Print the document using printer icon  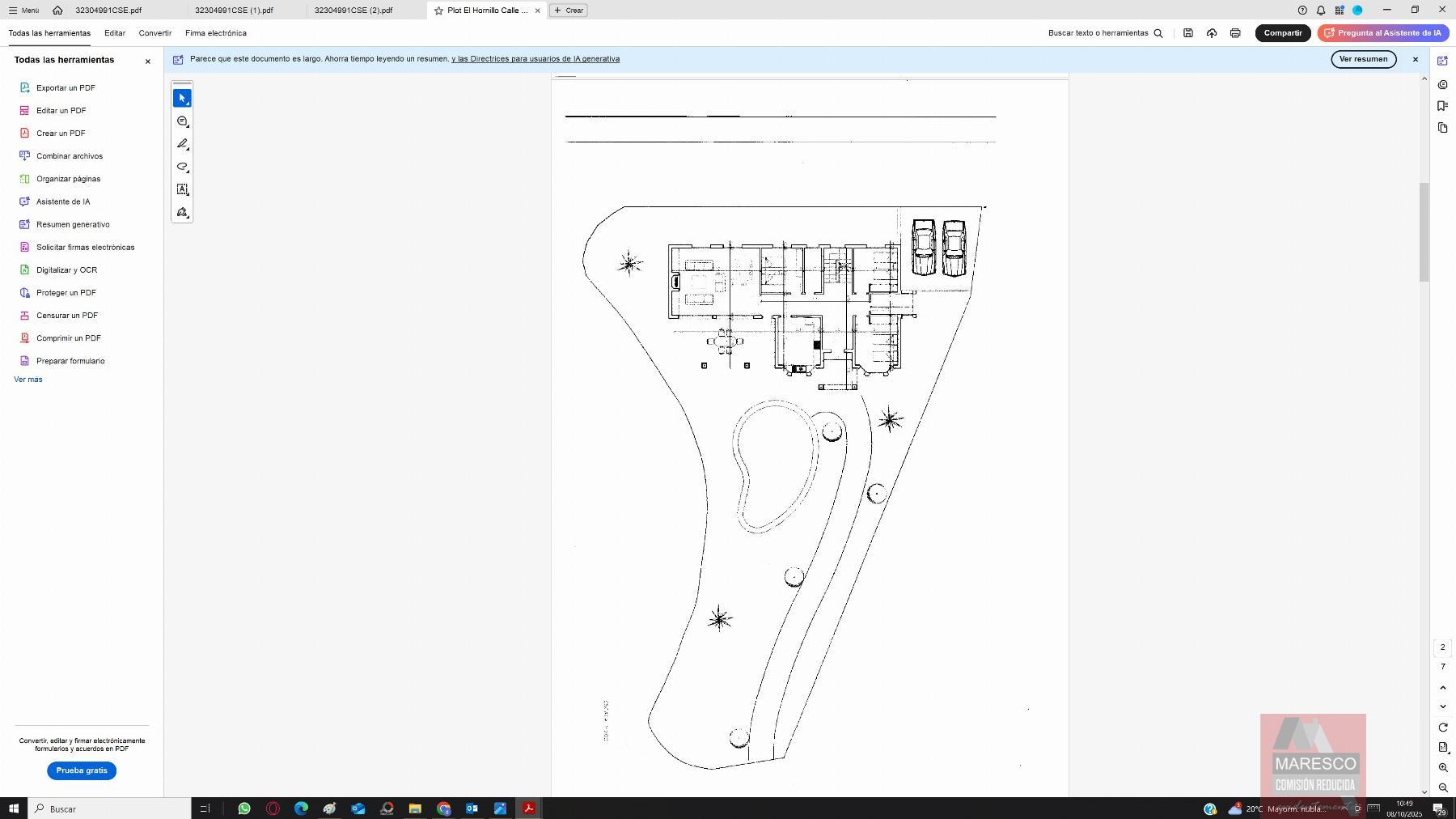(x=1235, y=33)
